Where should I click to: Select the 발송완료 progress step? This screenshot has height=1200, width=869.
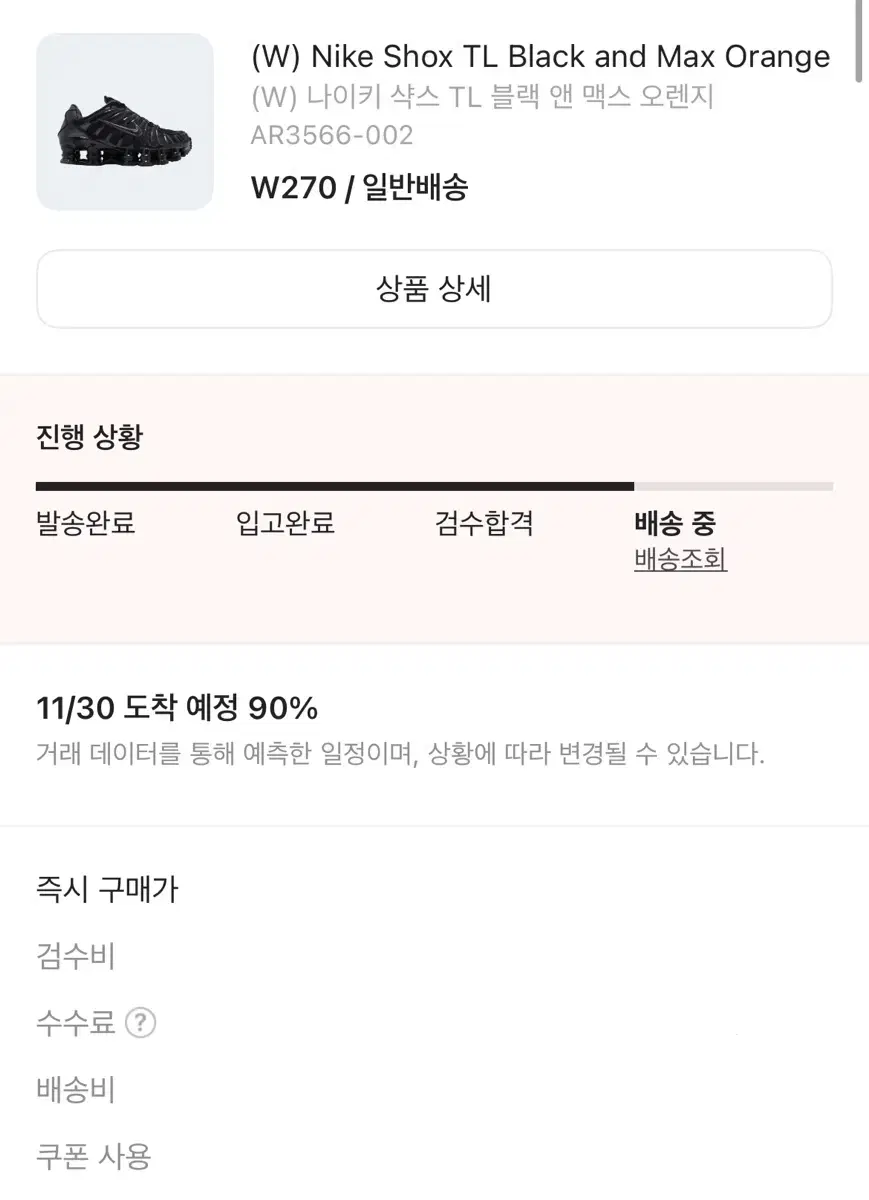coord(85,523)
